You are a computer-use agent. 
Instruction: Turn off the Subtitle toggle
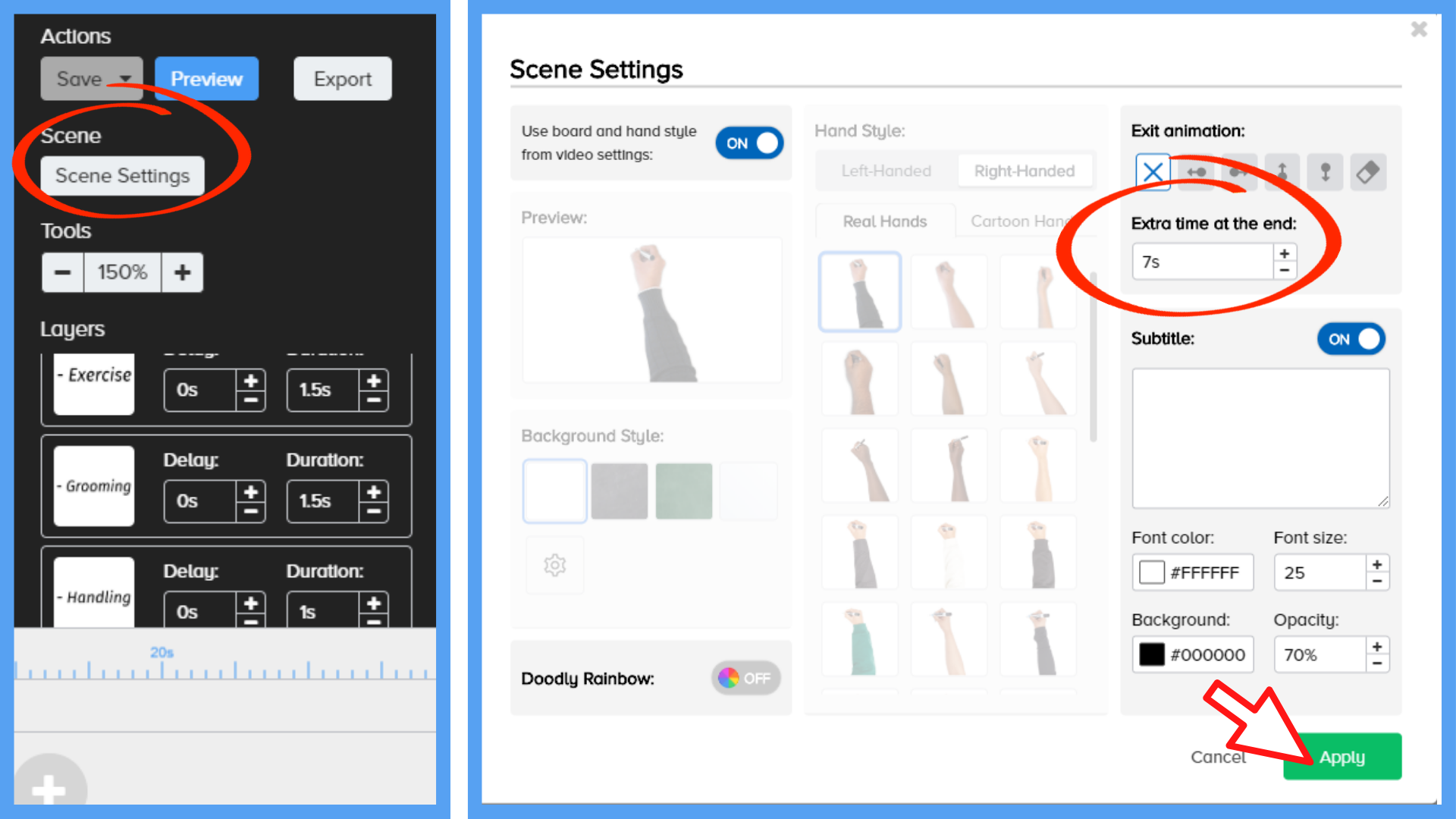(1351, 339)
